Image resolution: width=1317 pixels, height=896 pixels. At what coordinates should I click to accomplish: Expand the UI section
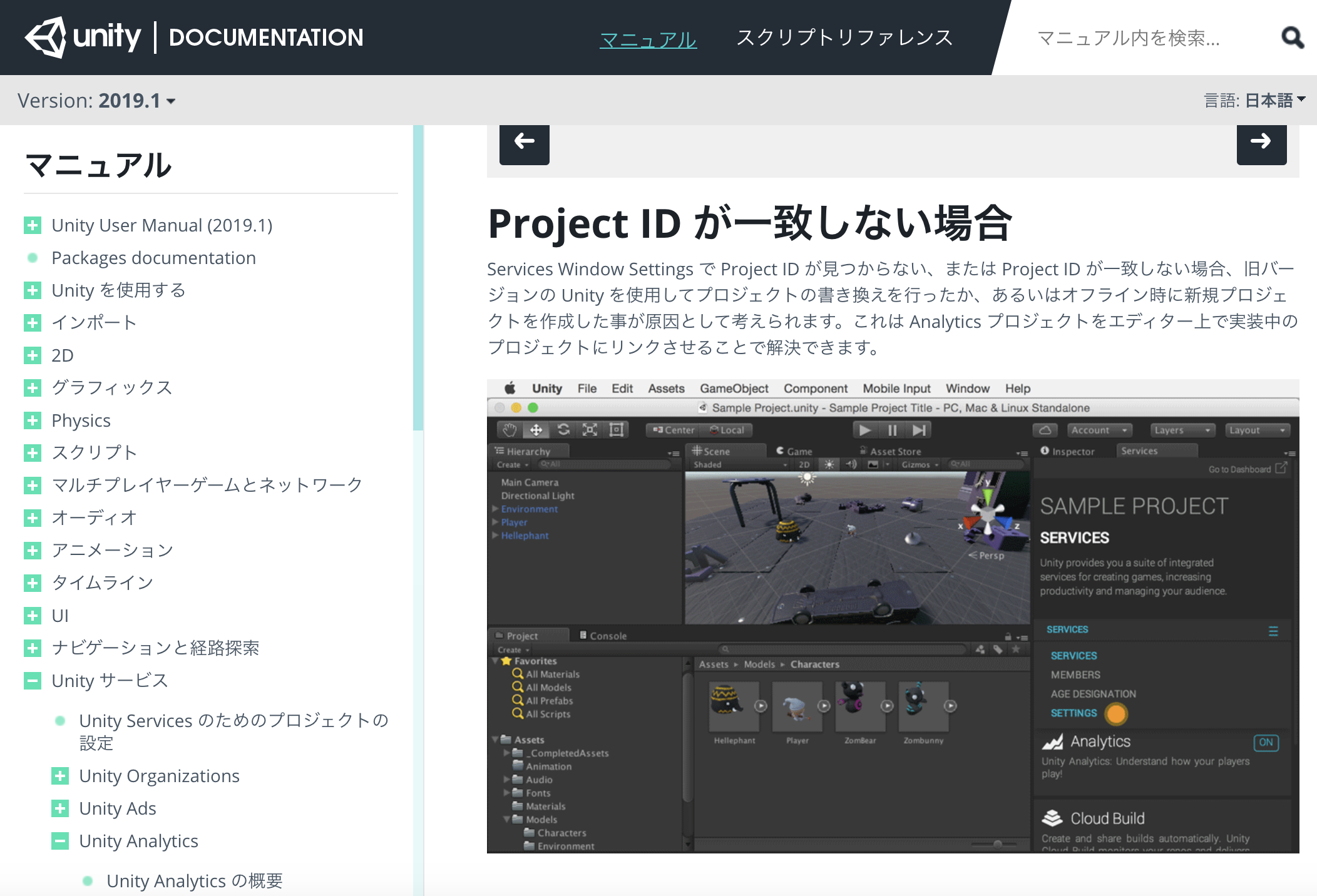click(33, 616)
